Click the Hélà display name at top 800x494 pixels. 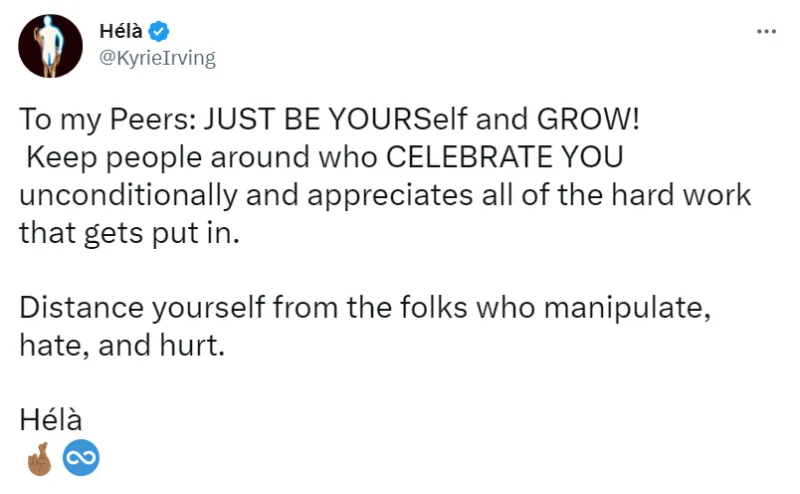[121, 32]
